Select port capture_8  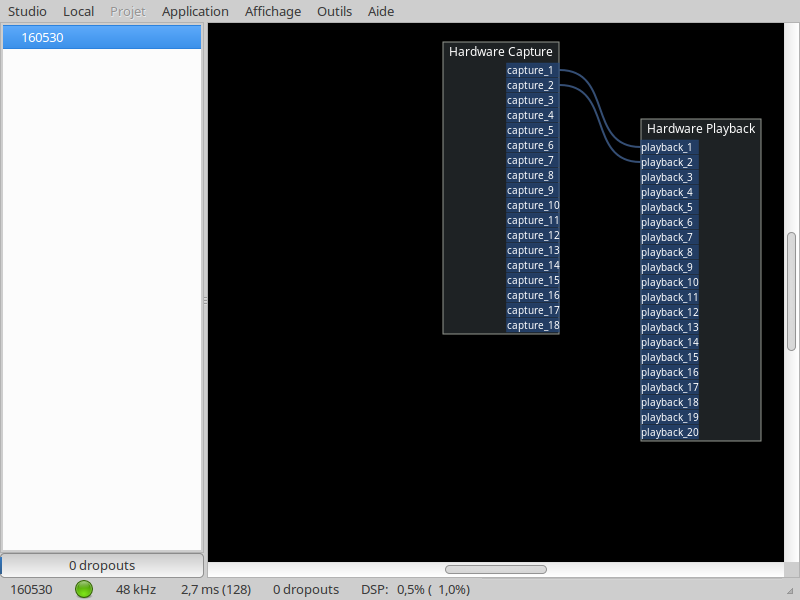(x=533, y=176)
